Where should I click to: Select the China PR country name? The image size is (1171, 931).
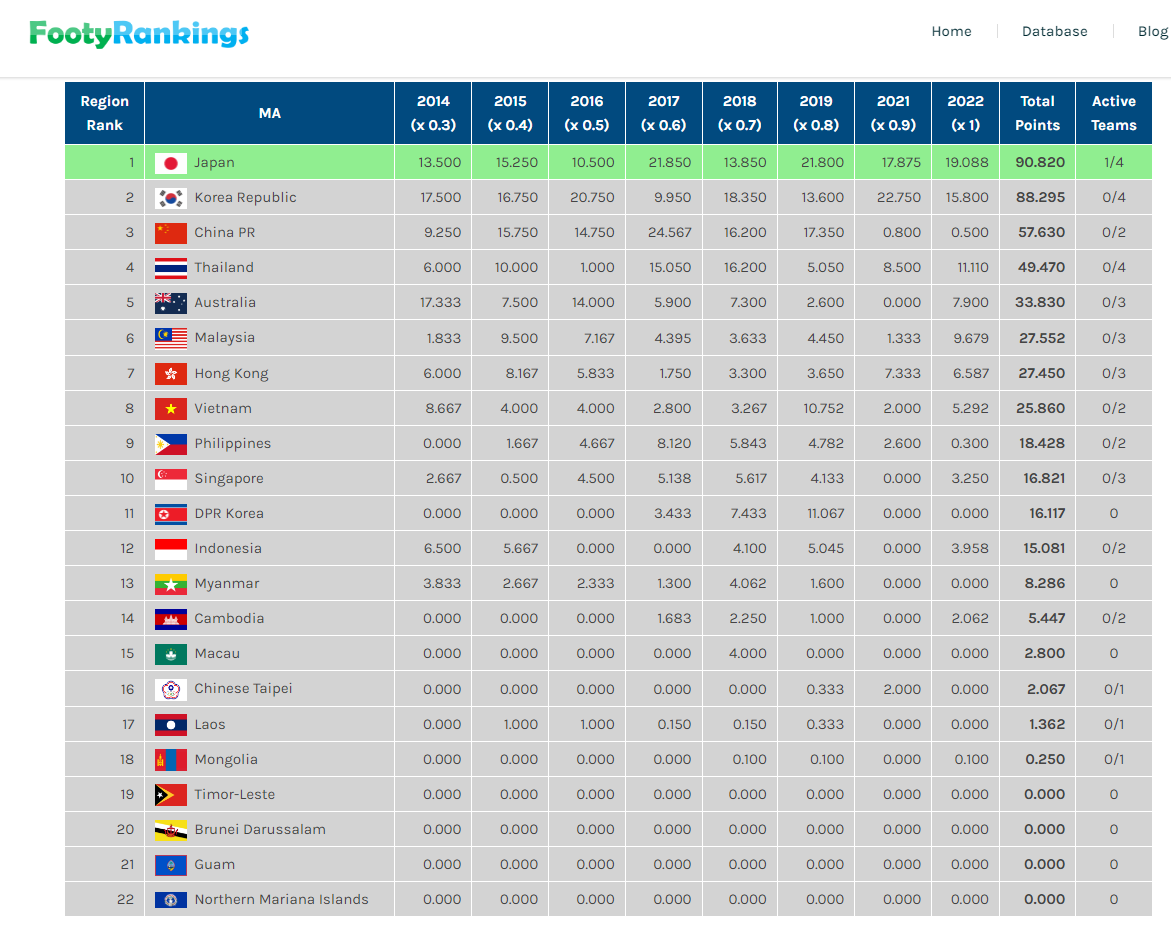point(225,233)
